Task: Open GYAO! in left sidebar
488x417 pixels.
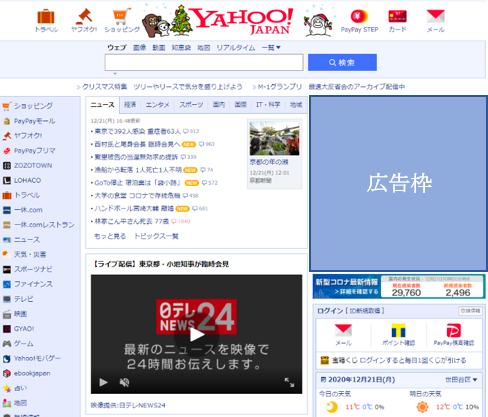Action: pos(24,329)
